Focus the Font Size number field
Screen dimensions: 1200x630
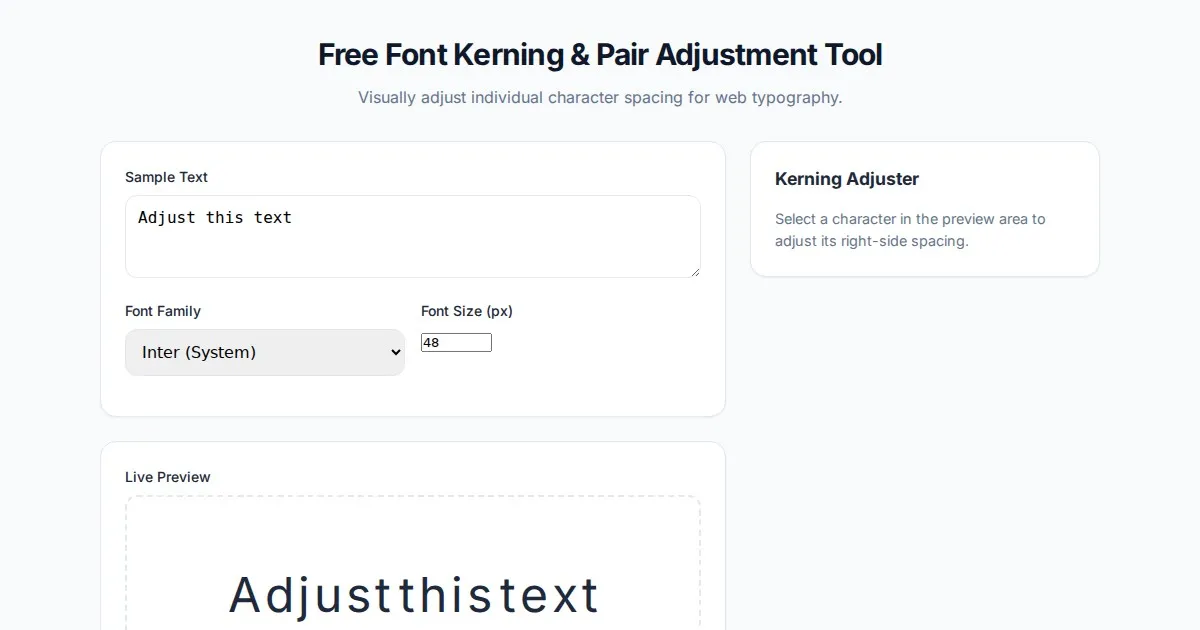point(456,343)
